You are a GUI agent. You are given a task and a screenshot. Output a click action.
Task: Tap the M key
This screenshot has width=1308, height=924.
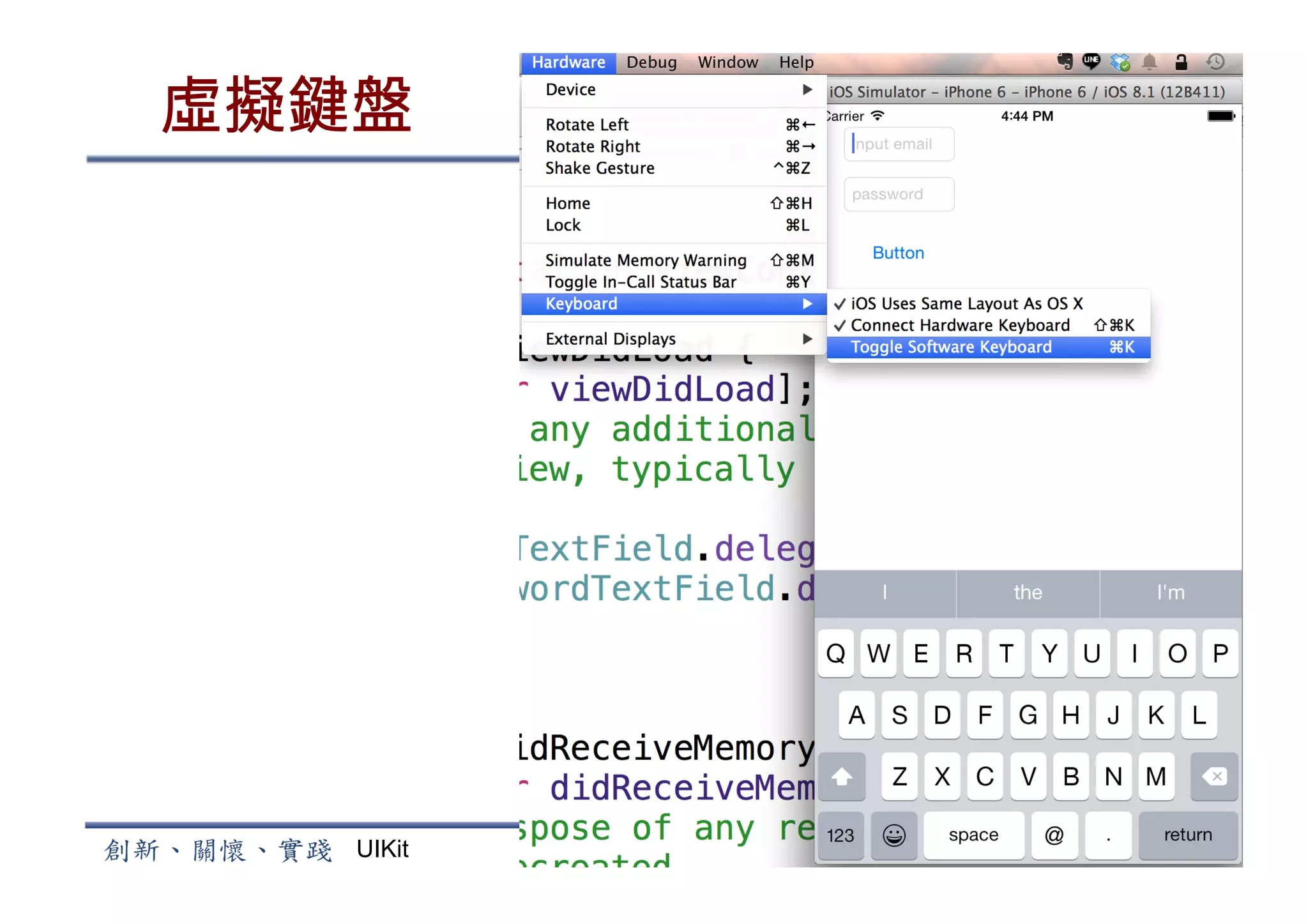(x=1156, y=777)
